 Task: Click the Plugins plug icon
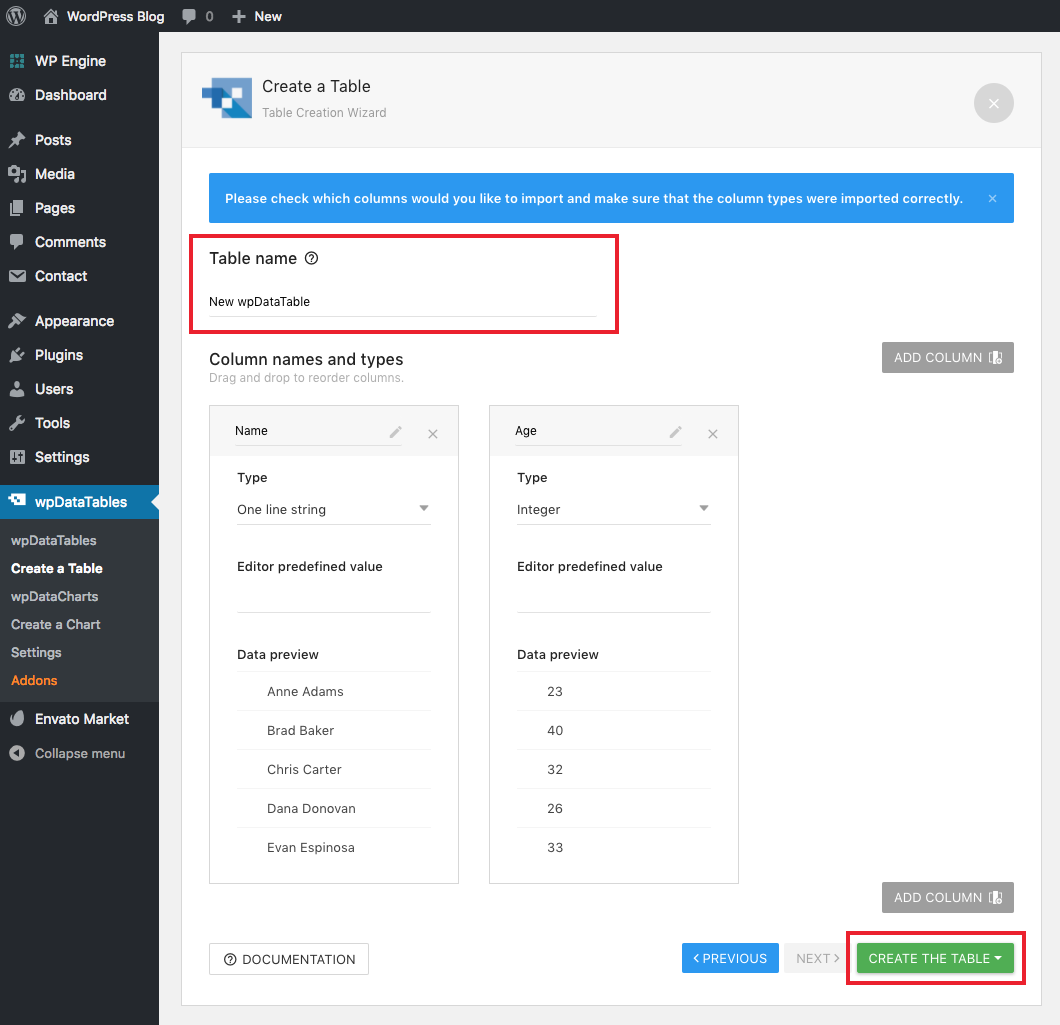(x=17, y=354)
